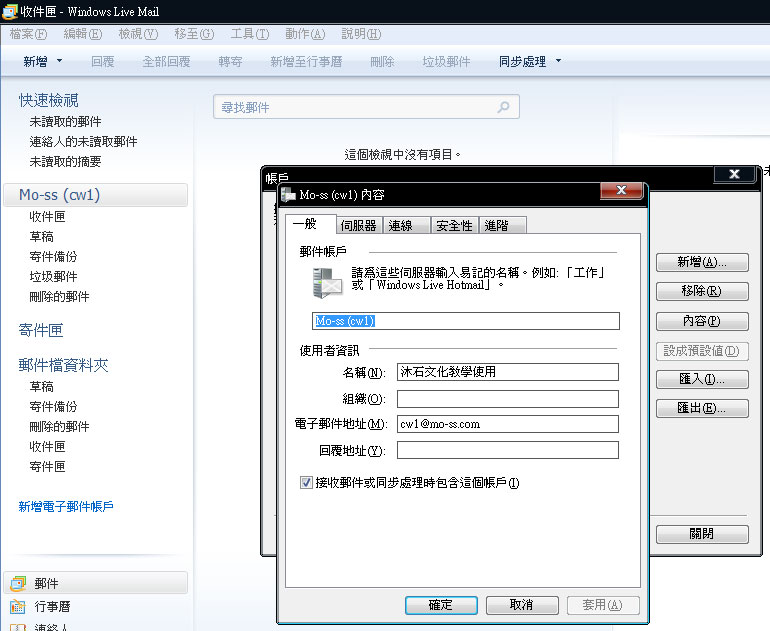Open 草稿 under 郵件檔資料夾
This screenshot has width=770, height=631.
(41, 386)
